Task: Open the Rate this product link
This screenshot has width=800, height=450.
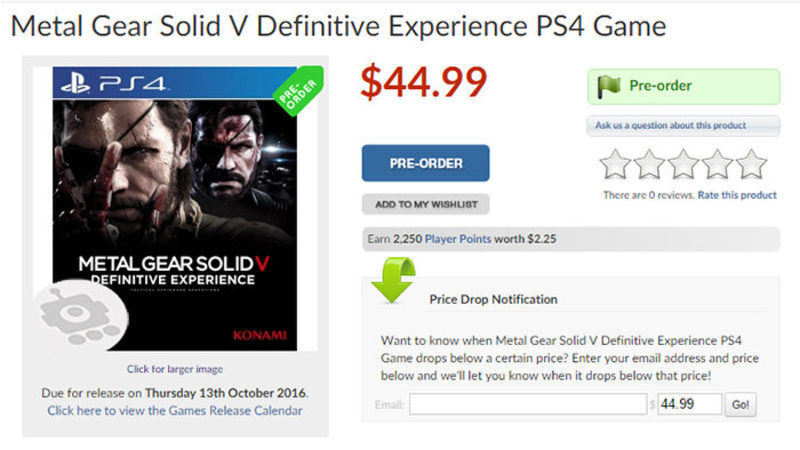Action: 737,195
